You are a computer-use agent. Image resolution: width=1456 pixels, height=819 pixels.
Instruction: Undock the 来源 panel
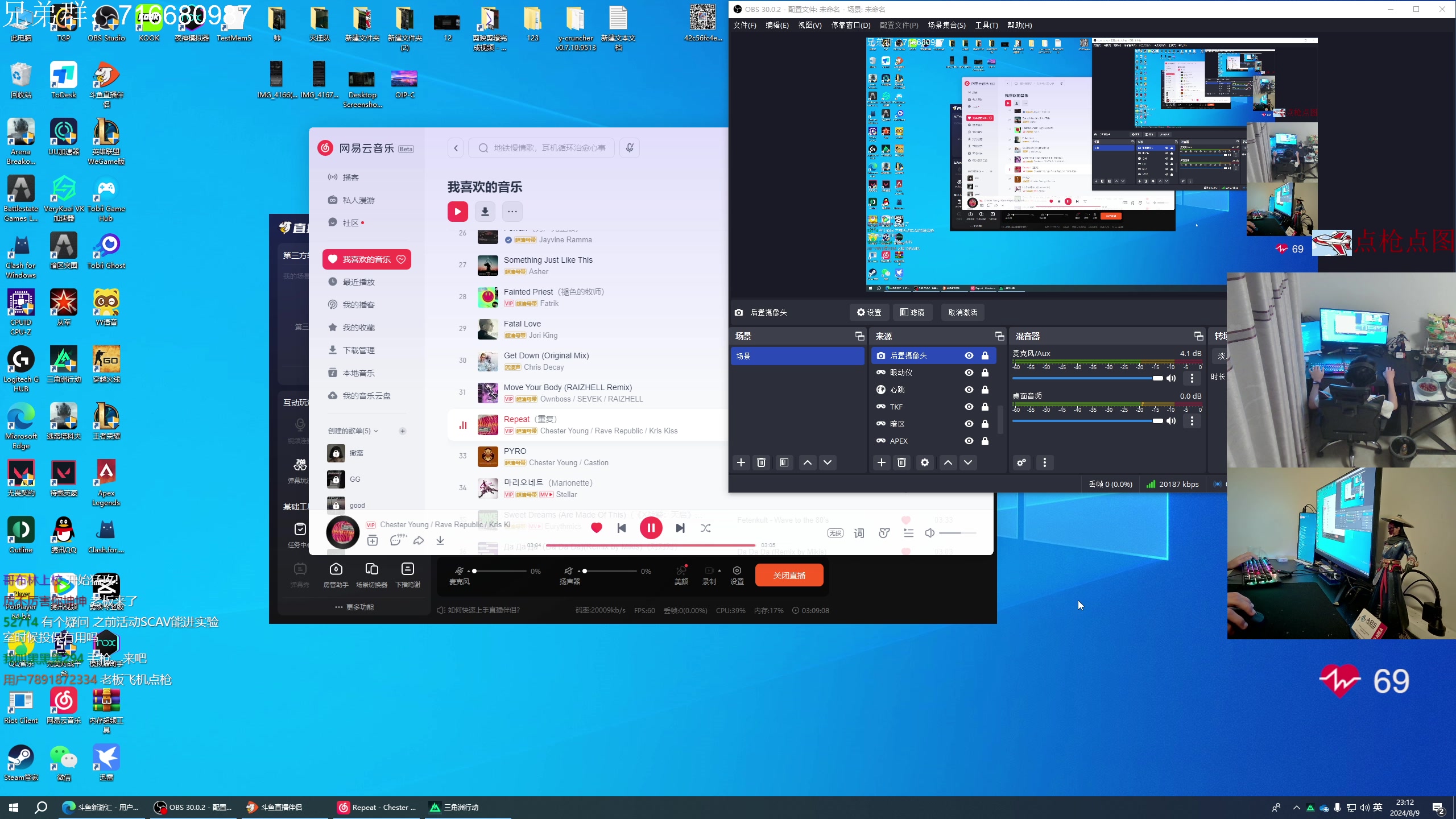[x=999, y=336]
